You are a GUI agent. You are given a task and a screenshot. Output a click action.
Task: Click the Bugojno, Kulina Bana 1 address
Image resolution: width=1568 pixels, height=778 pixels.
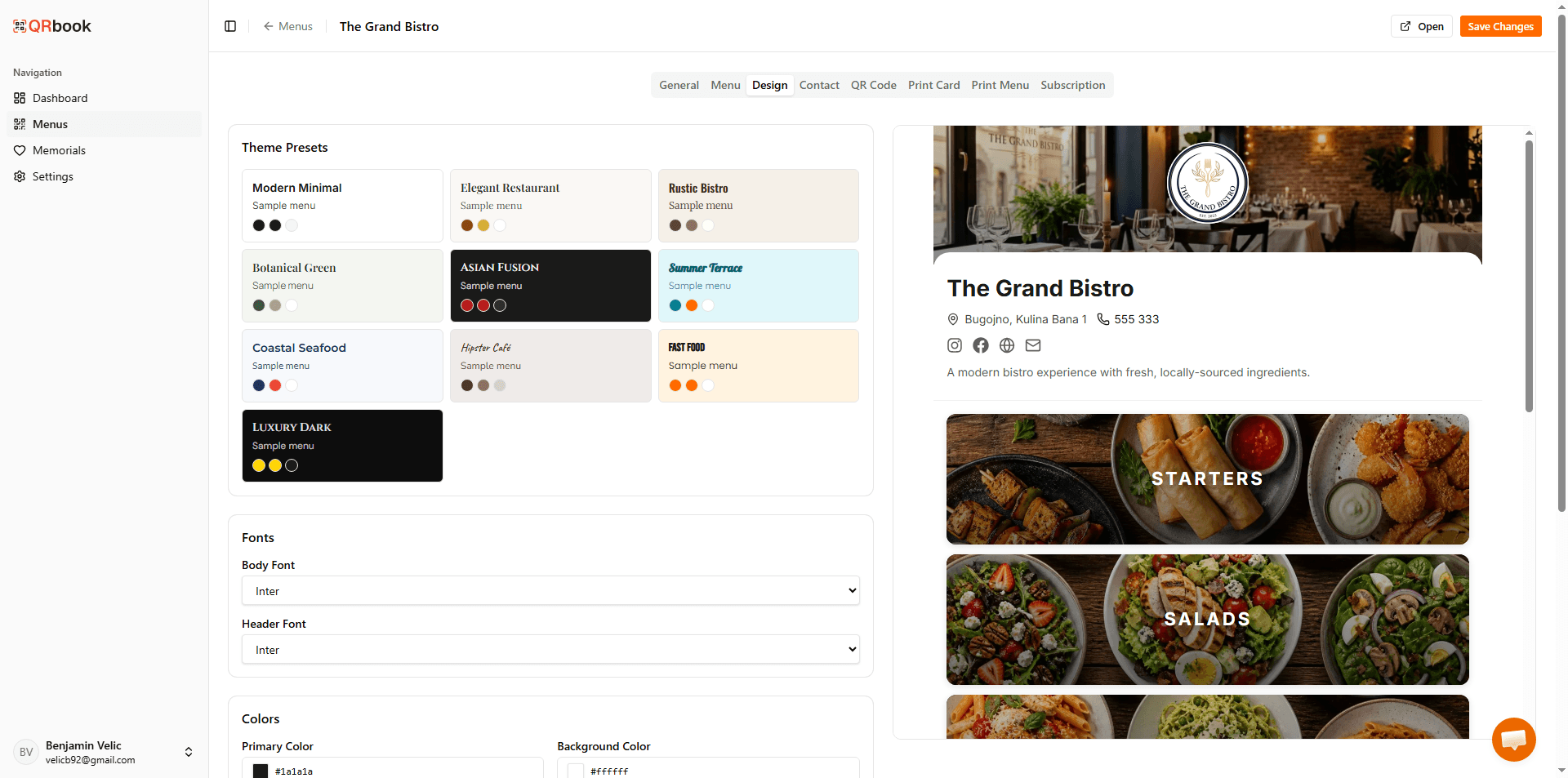(x=1026, y=319)
